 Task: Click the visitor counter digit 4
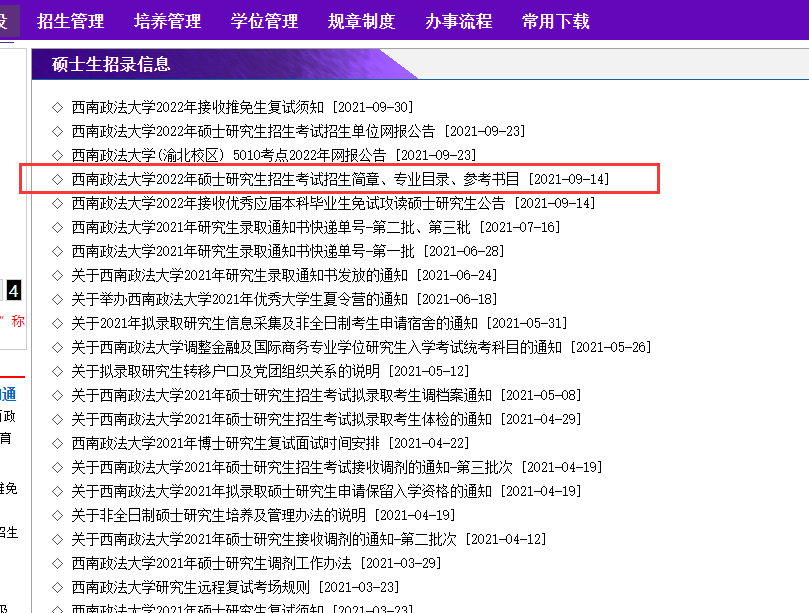pyautogui.click(x=14, y=291)
